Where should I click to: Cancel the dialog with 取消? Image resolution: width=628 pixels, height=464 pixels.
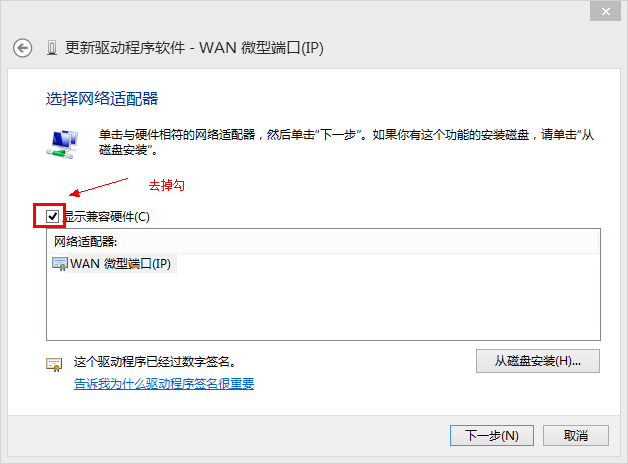[574, 436]
